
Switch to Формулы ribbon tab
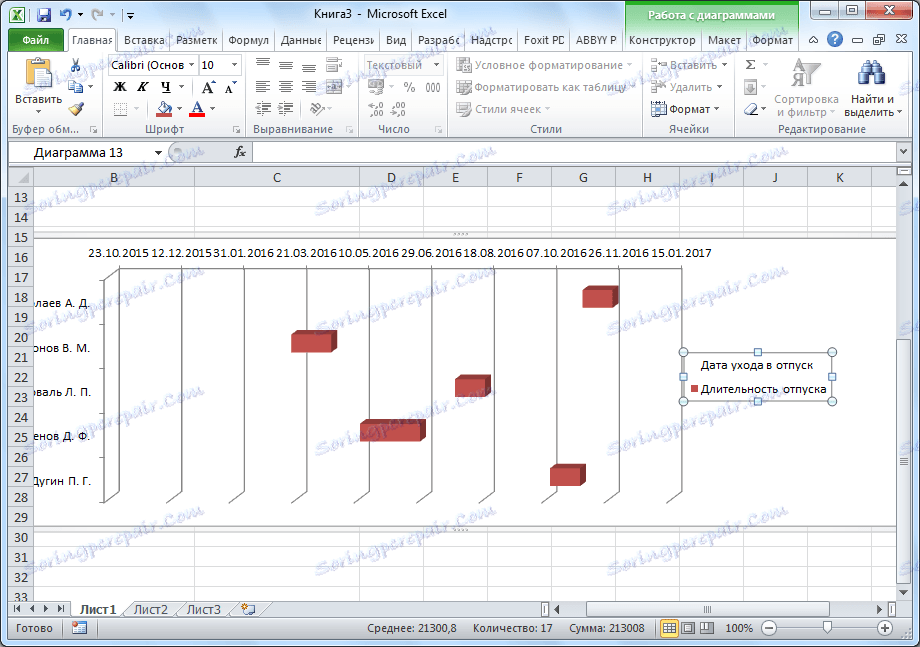(x=248, y=40)
